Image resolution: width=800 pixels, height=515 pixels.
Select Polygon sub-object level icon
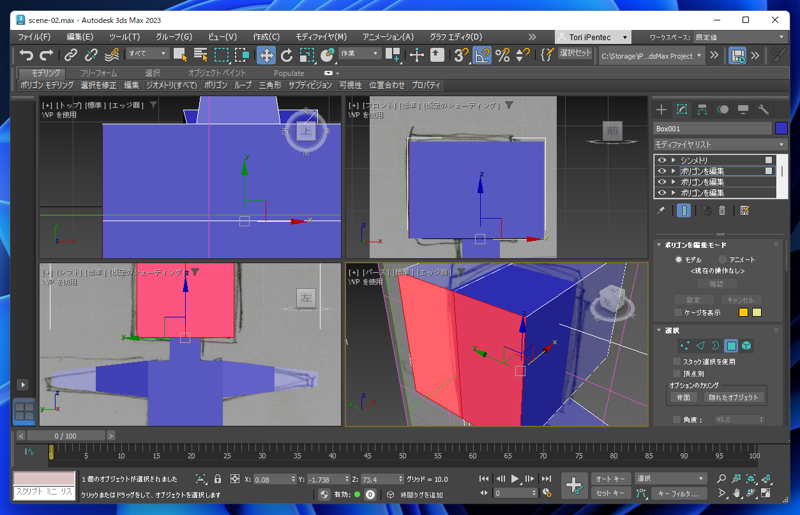(x=731, y=346)
